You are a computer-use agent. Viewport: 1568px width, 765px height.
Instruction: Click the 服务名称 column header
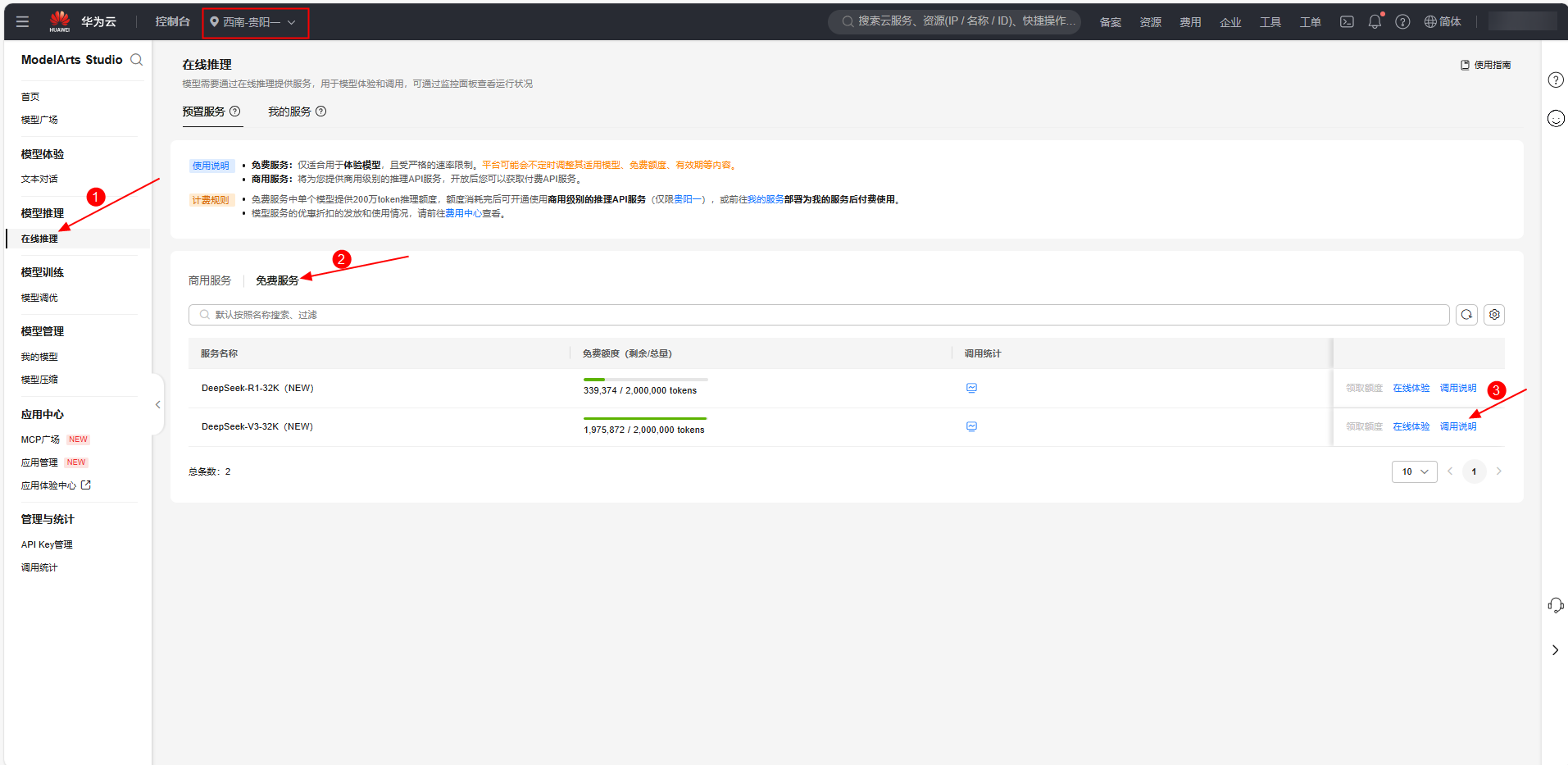click(x=219, y=353)
